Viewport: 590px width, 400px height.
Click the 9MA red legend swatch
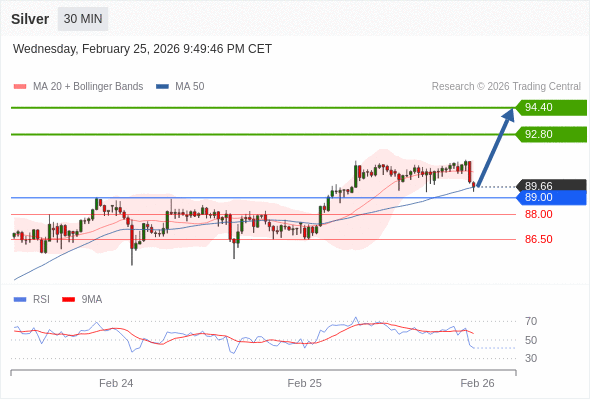[68, 300]
